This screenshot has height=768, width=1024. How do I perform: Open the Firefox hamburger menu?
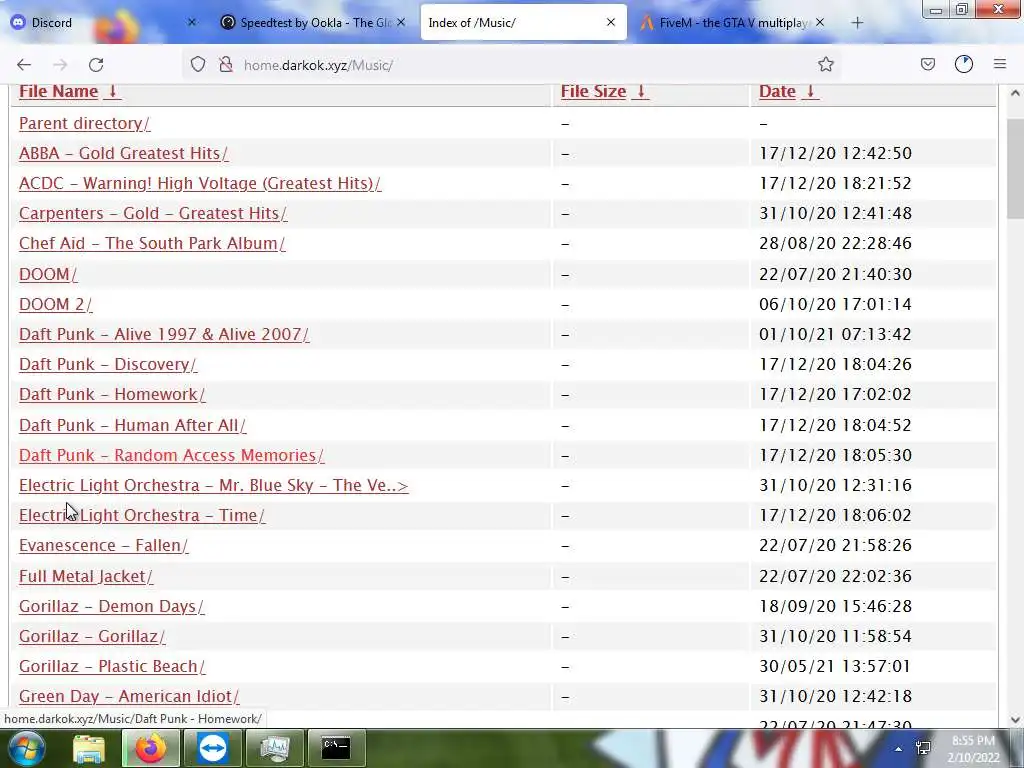(x=1000, y=64)
